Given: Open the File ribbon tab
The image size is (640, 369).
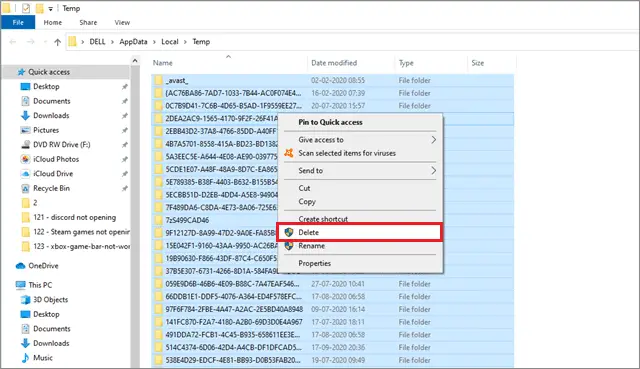Looking at the screenshot, I should (18, 22).
